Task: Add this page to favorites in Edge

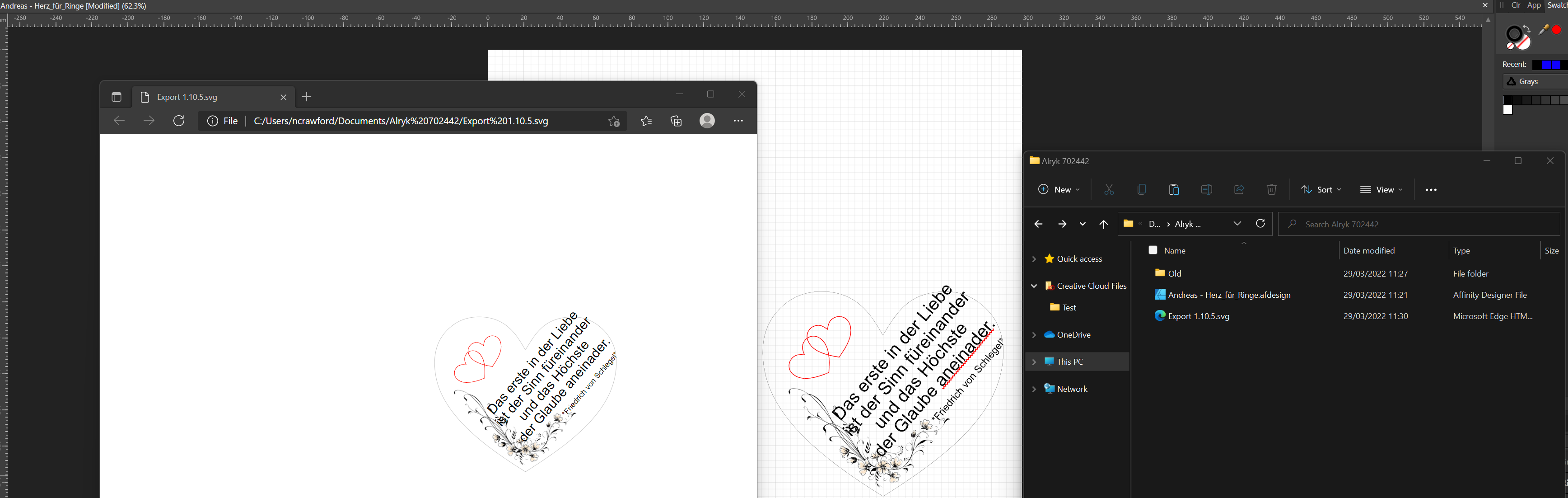Action: 614,121
